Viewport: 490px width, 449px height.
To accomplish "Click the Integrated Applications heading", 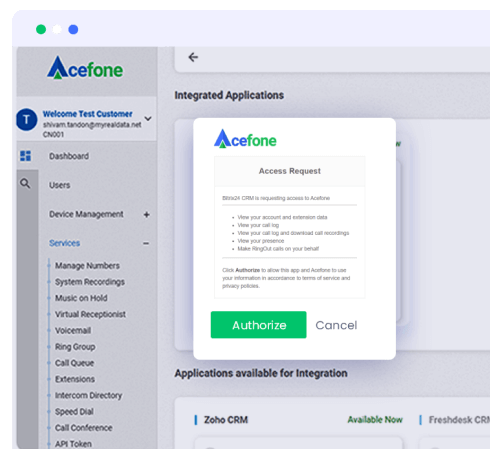I will pyautogui.click(x=229, y=95).
